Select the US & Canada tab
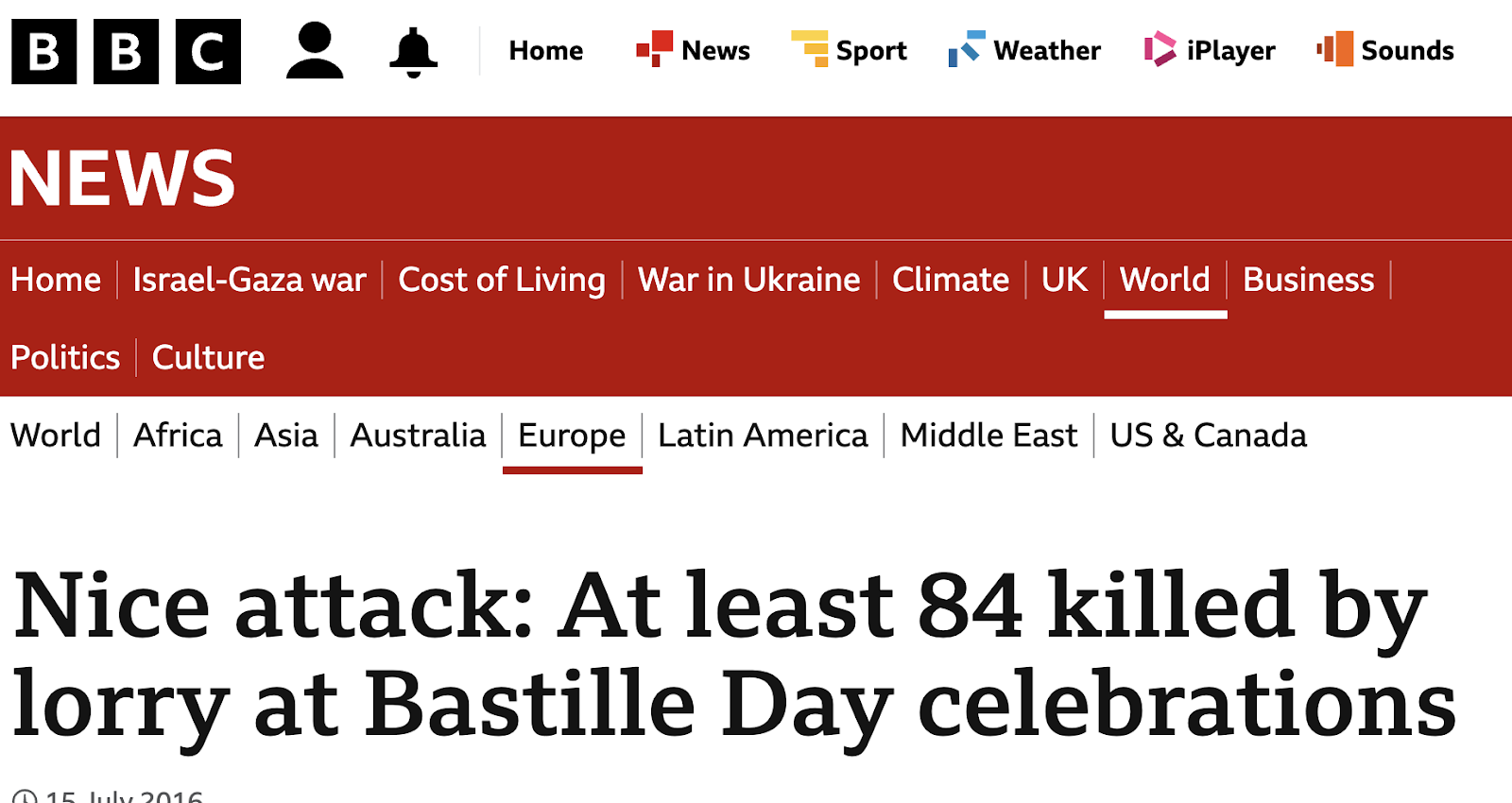This screenshot has width=1512, height=803. [1208, 436]
